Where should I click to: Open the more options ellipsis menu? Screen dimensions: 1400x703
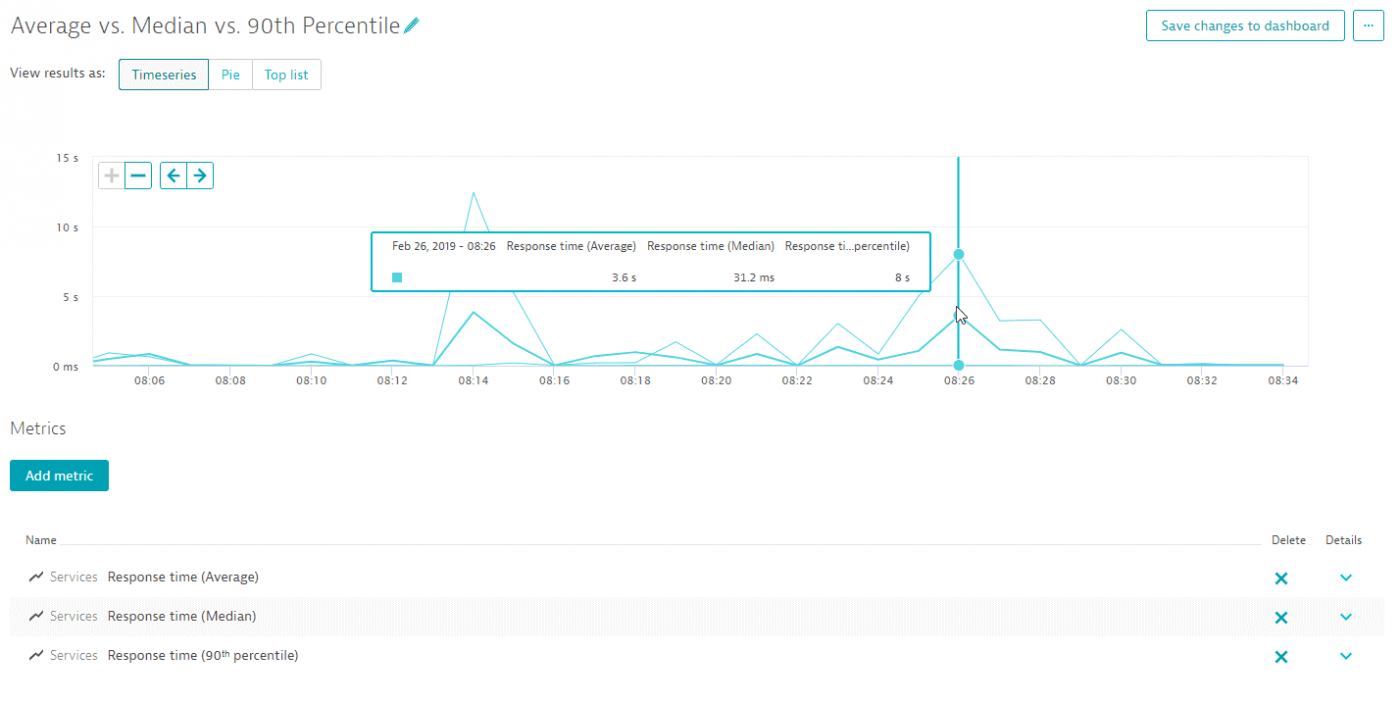(1368, 26)
